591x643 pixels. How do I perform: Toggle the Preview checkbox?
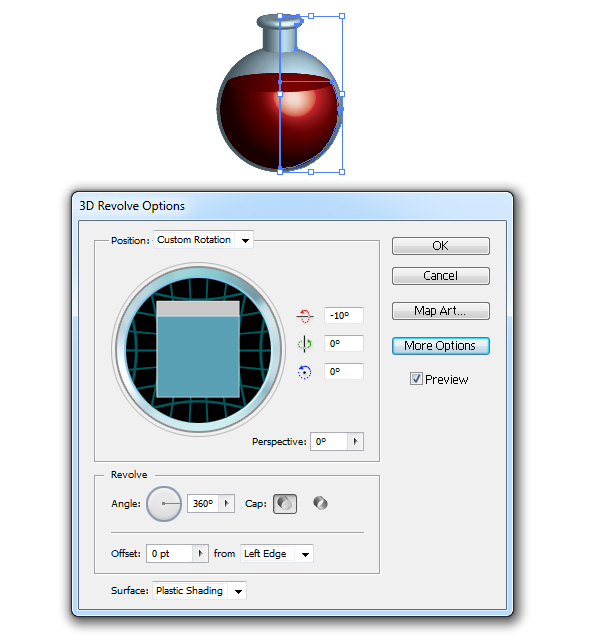[x=416, y=379]
